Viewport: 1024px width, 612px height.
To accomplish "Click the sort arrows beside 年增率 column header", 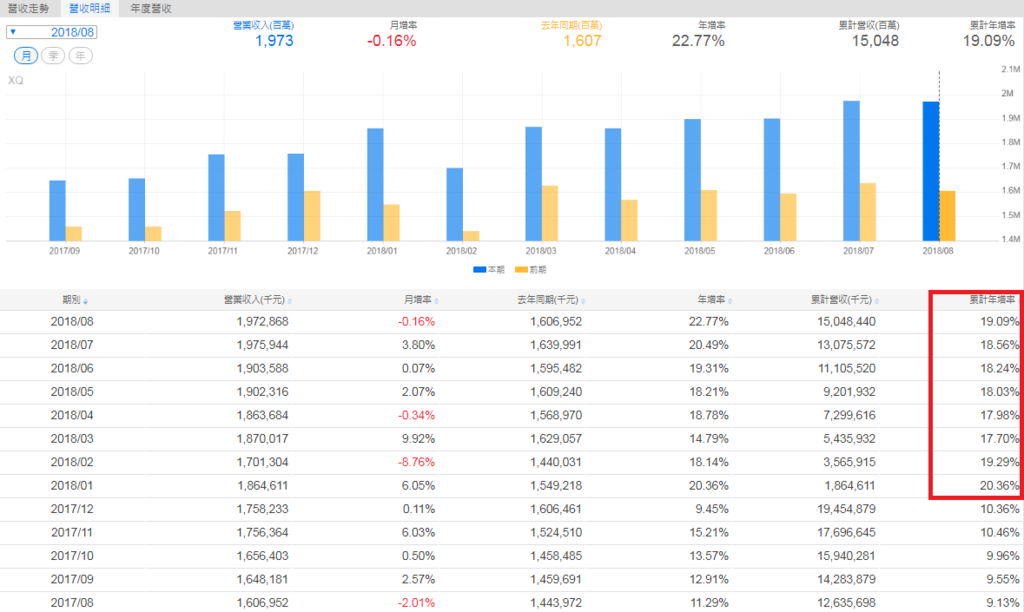I will [730, 301].
